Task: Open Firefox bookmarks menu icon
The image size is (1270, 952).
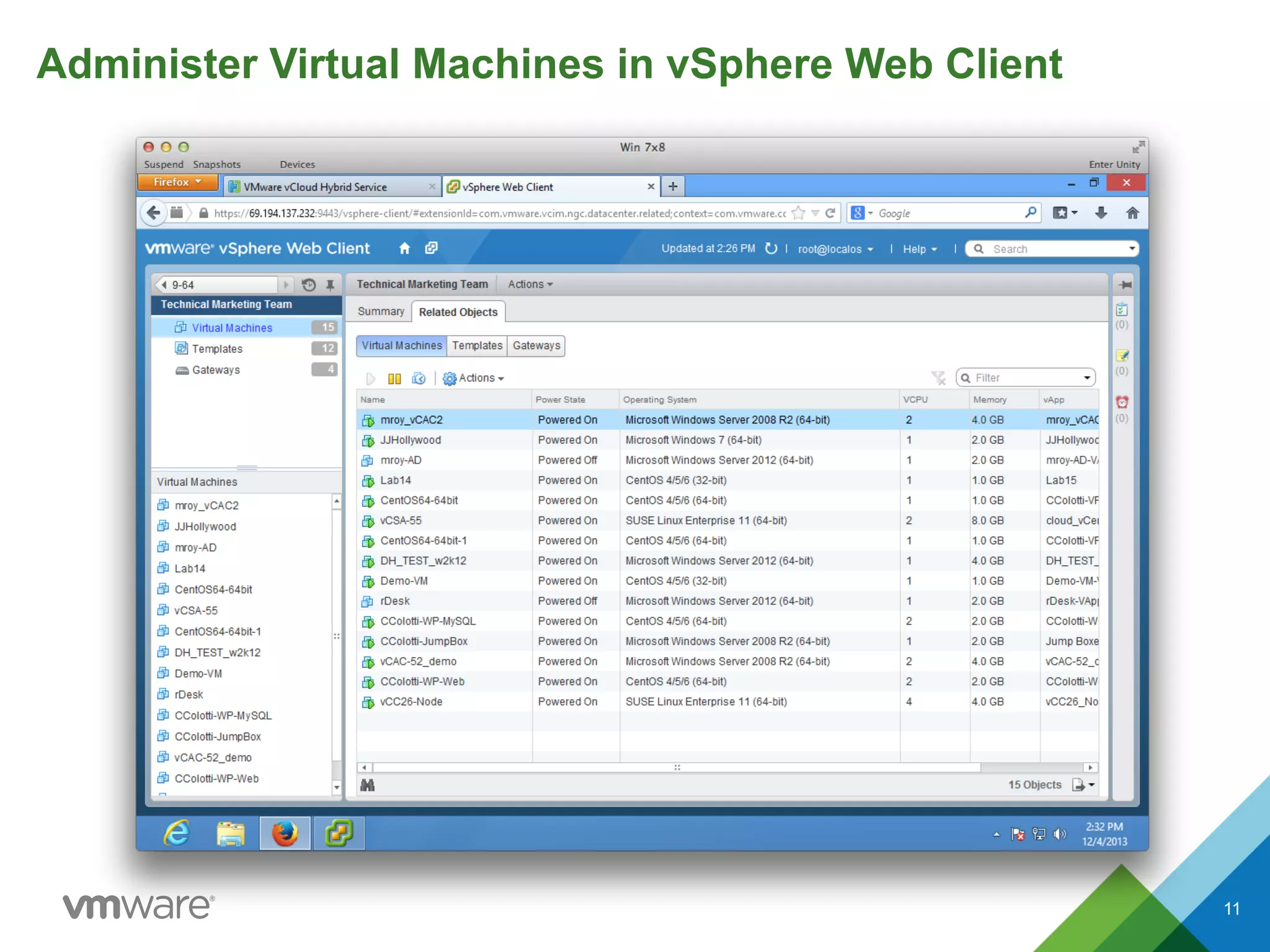Action: (1065, 213)
